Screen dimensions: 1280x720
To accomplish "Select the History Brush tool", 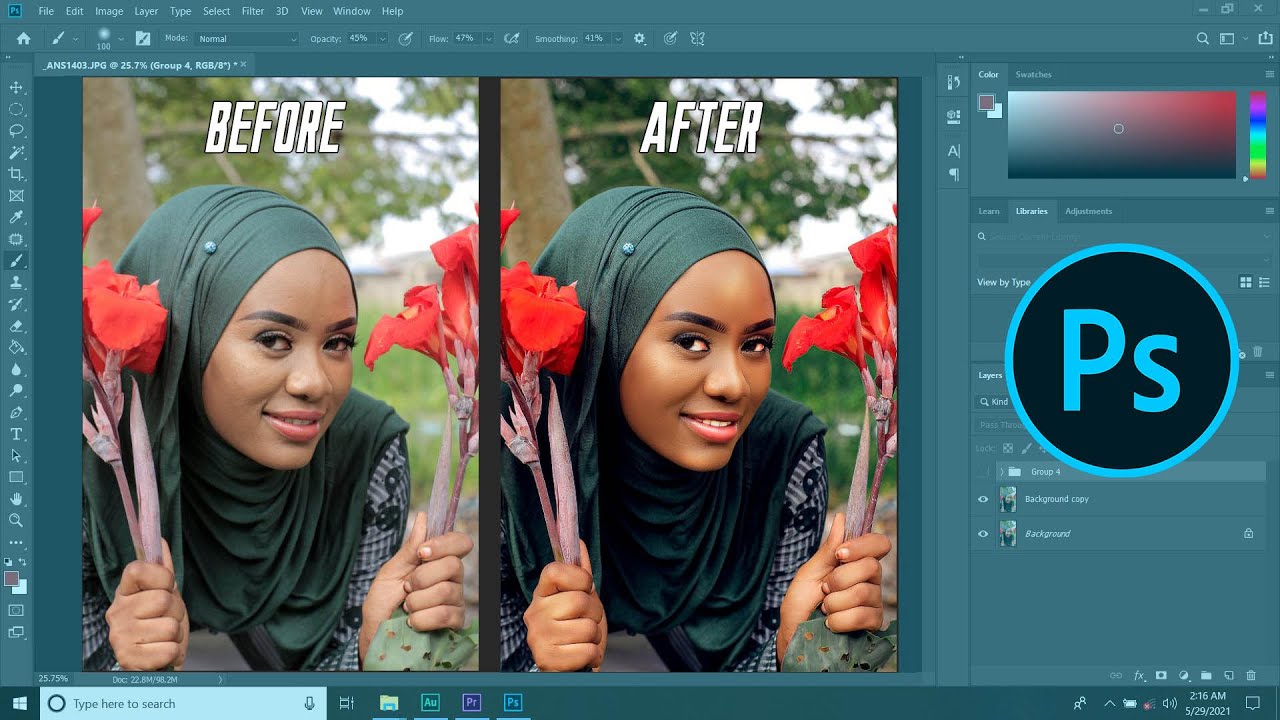I will (16, 304).
